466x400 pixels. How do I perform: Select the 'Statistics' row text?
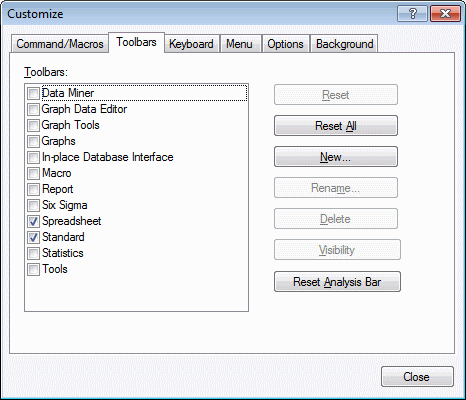point(63,253)
